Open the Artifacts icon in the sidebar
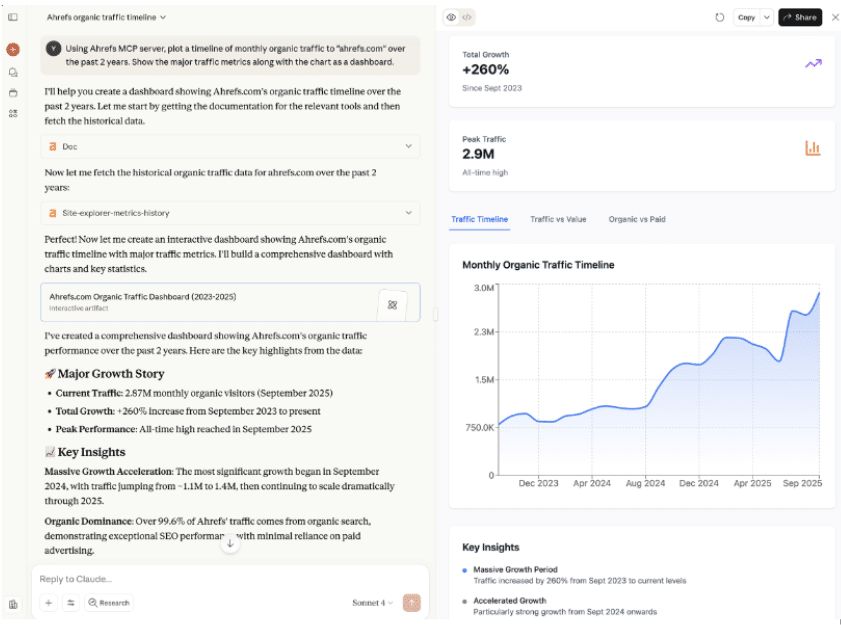Viewport: 841px width, 630px height. point(12,114)
